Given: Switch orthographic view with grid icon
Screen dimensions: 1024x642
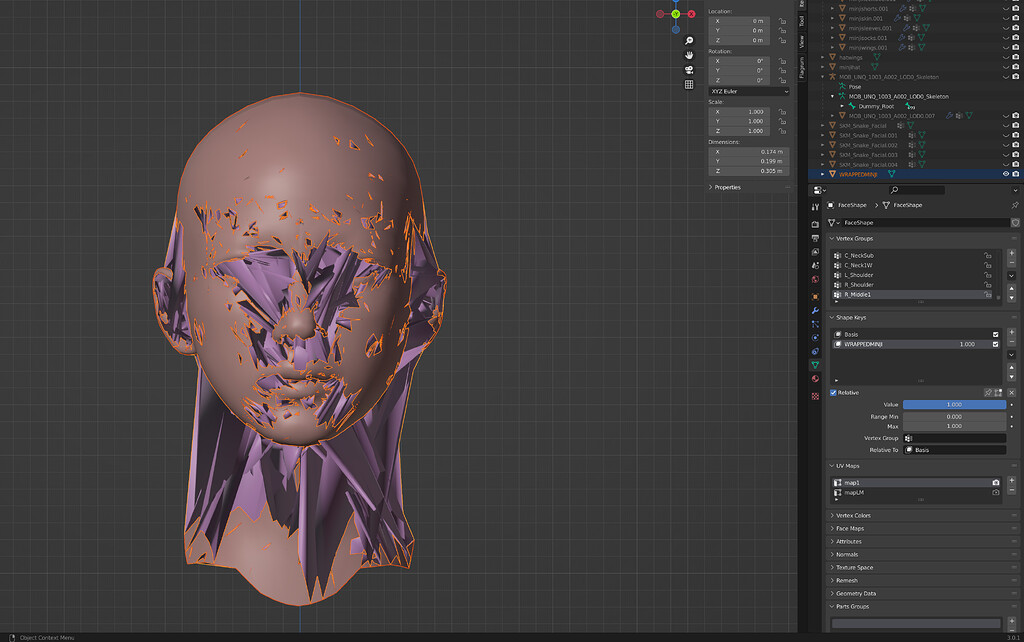Looking at the screenshot, I should pyautogui.click(x=688, y=84).
